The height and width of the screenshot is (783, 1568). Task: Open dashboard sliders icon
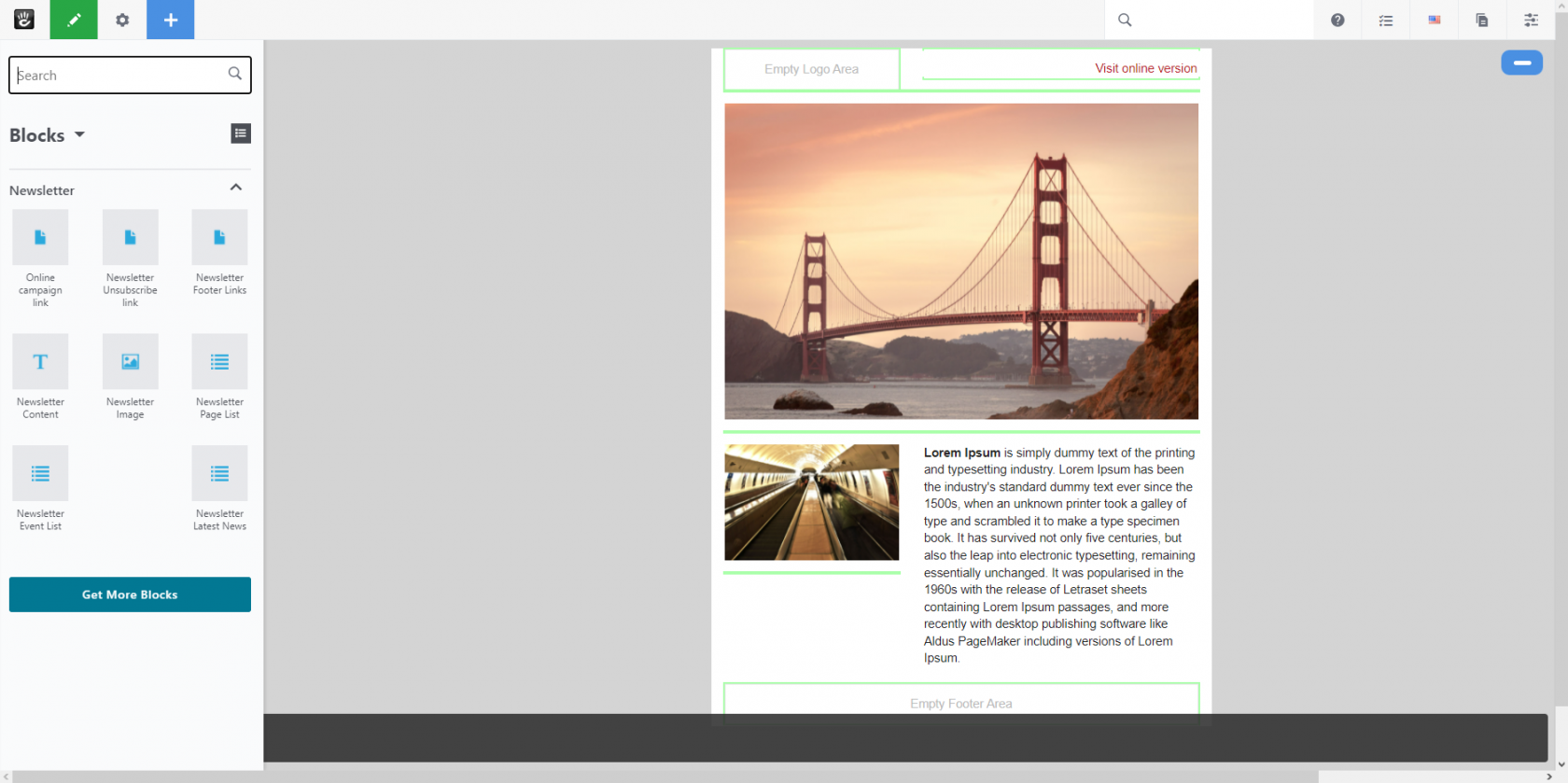[1531, 20]
